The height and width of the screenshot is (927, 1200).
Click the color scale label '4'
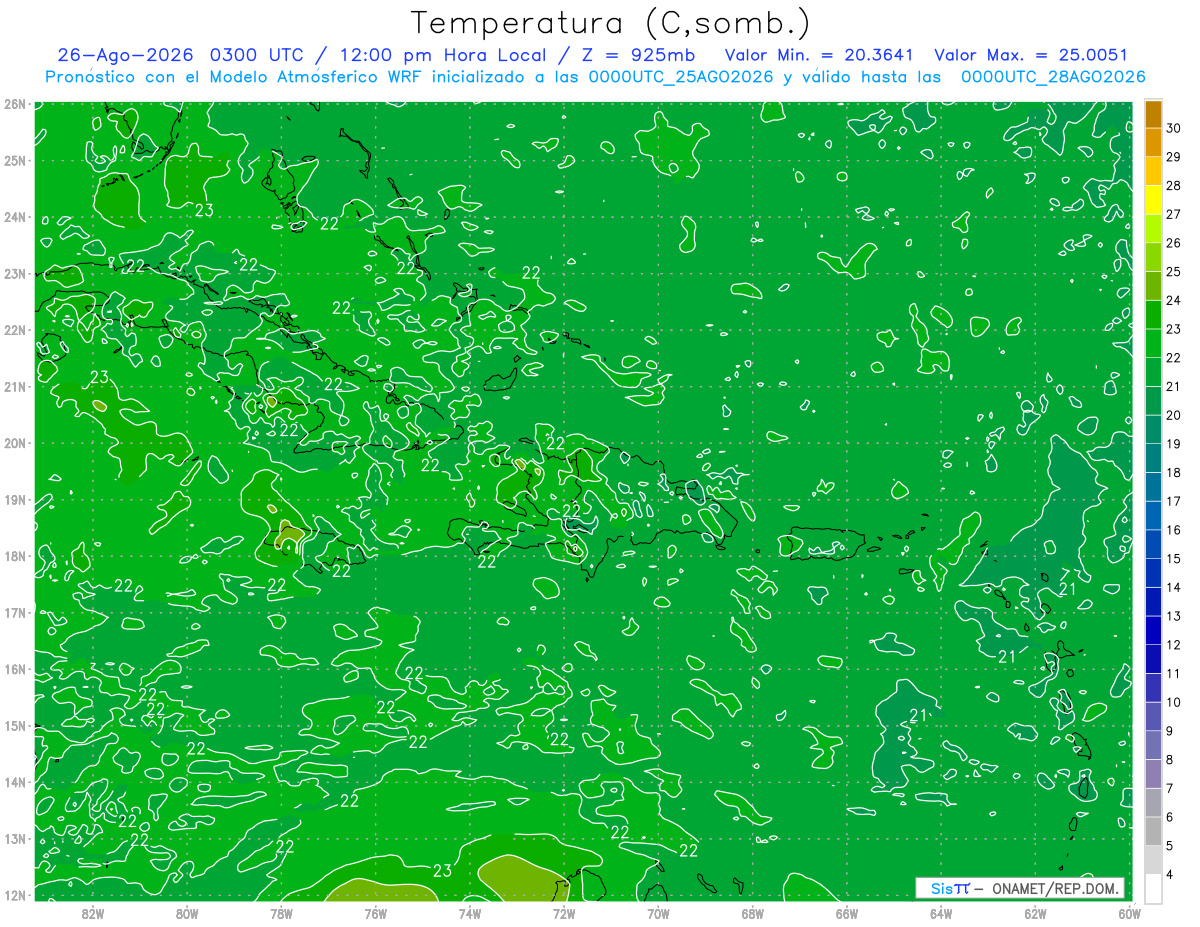pos(1169,875)
